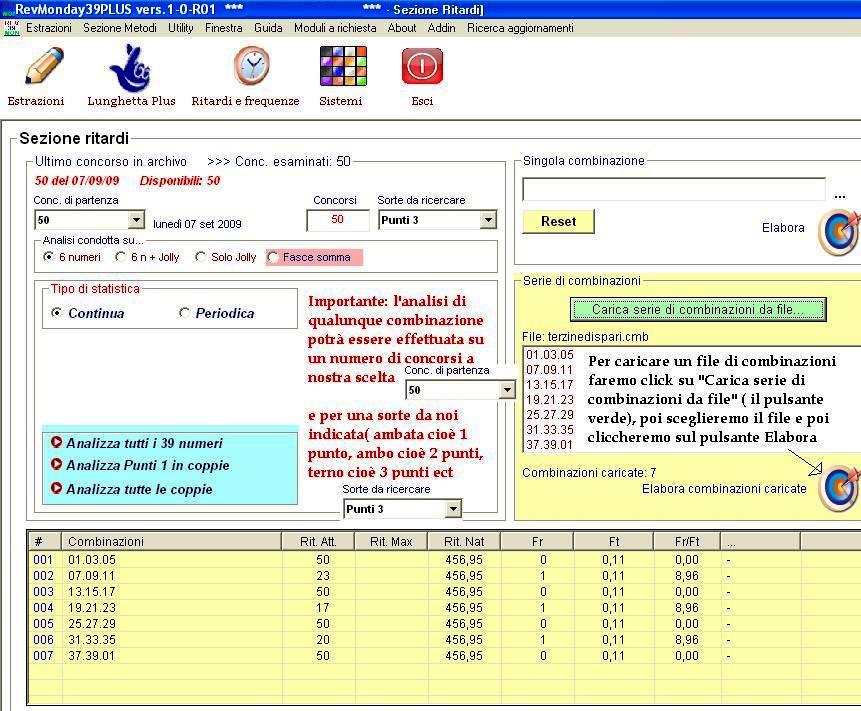Open the Estrazioni menu
Screen dimensions: 861x711
[49, 28]
